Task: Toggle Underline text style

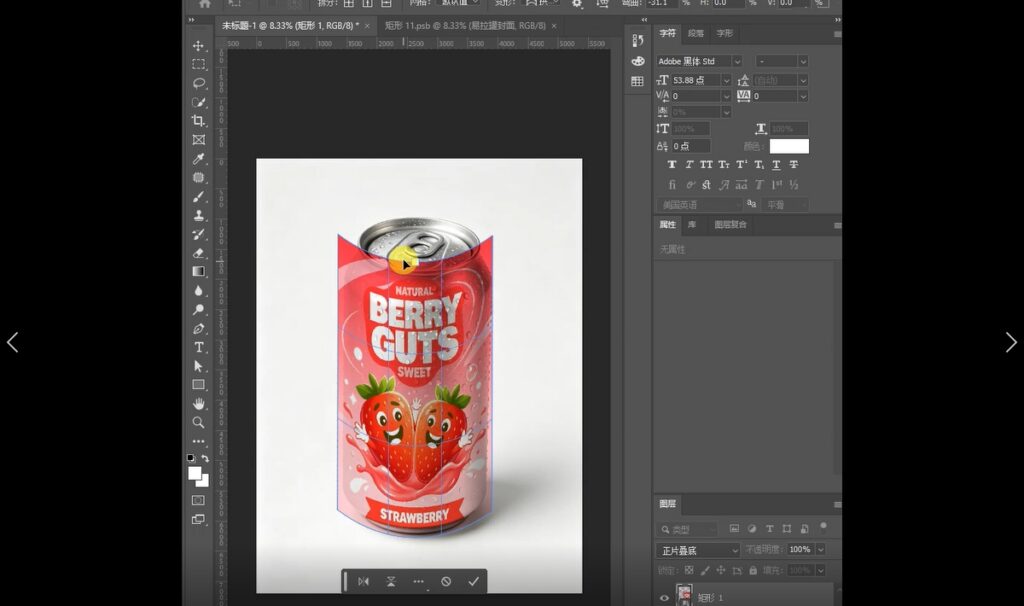Action: coord(776,165)
